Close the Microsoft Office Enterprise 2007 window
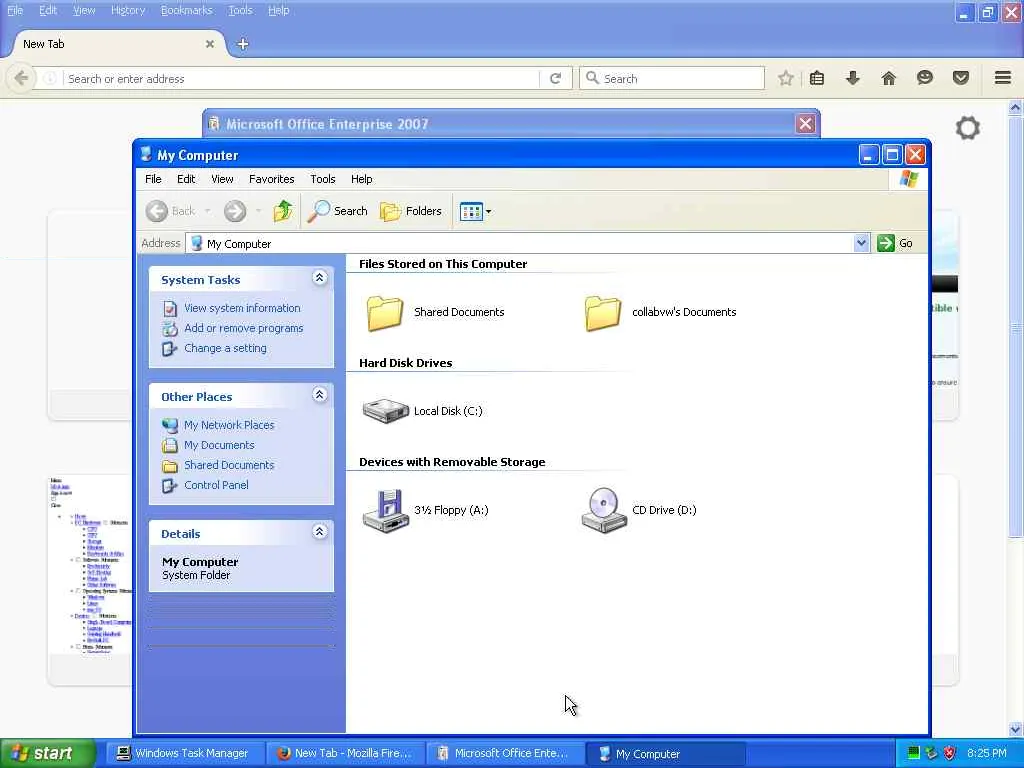This screenshot has width=1024, height=768. [x=805, y=124]
